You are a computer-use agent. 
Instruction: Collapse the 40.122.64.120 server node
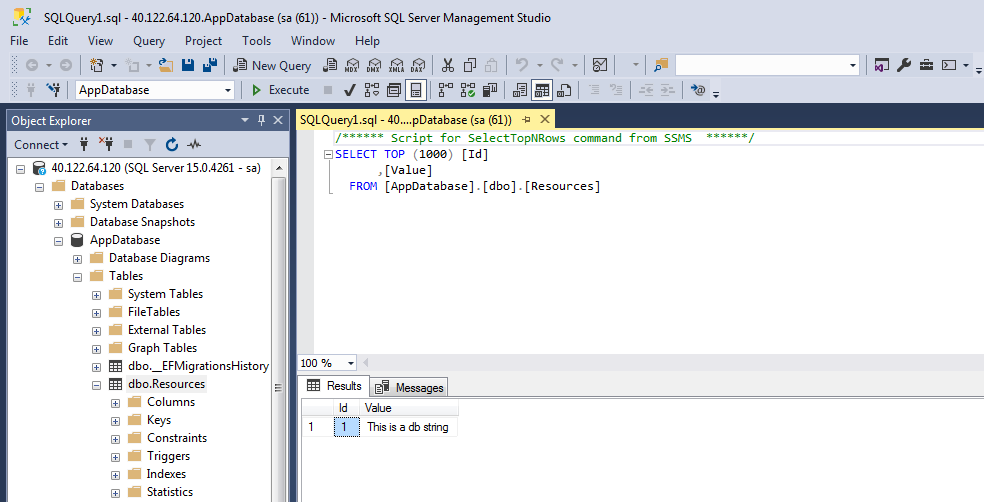point(21,169)
